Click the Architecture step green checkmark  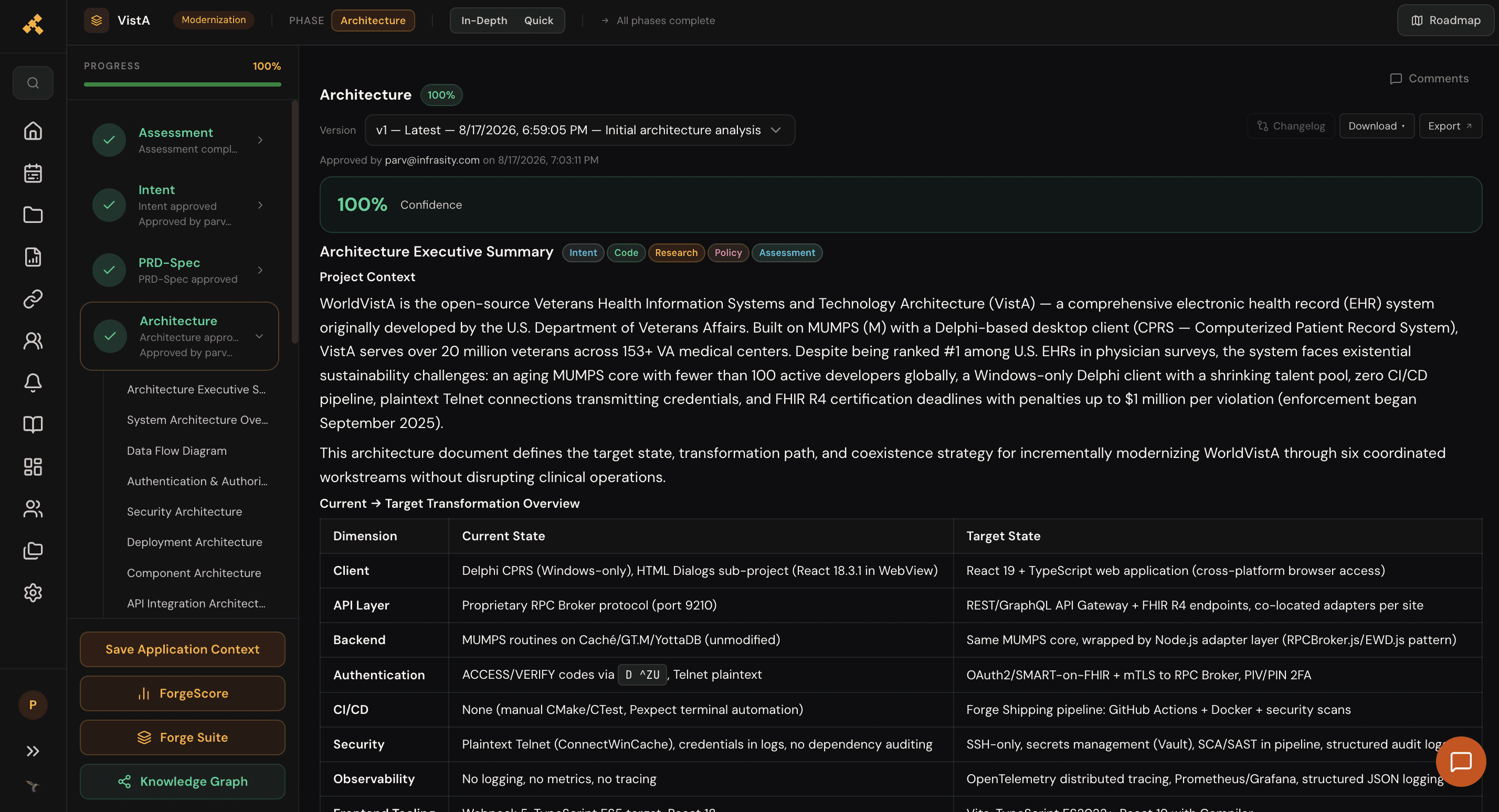(x=110, y=336)
